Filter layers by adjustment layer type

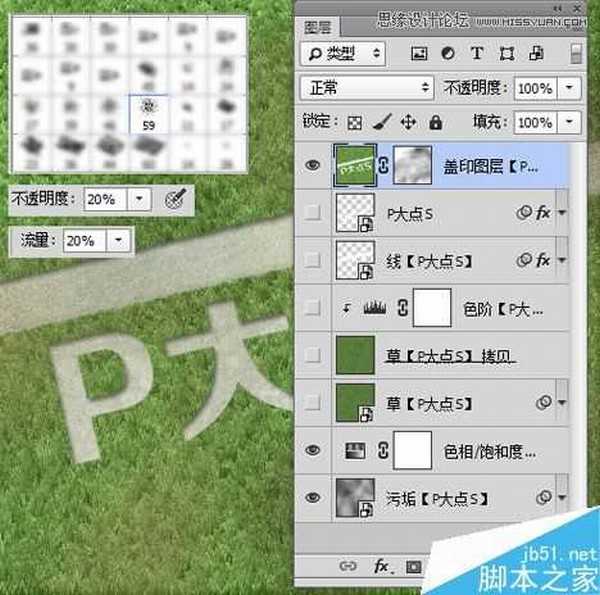pos(447,53)
